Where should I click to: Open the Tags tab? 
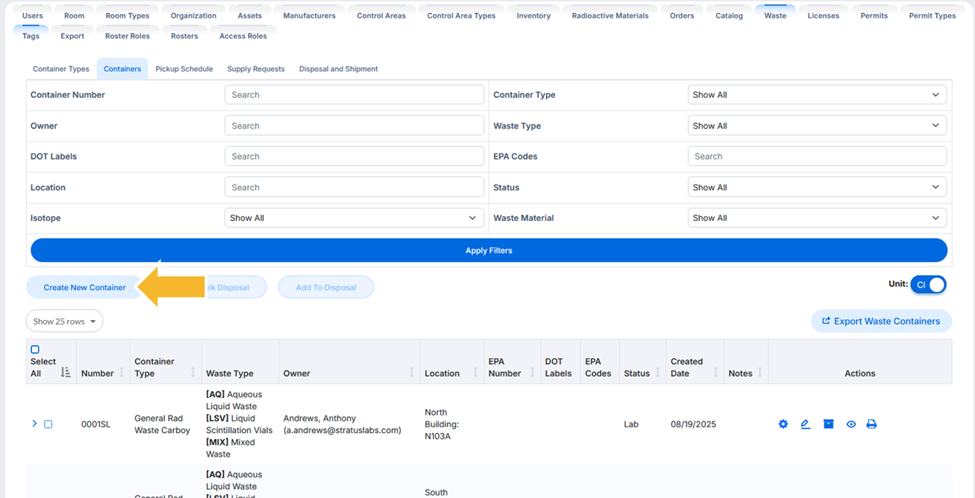pos(30,35)
